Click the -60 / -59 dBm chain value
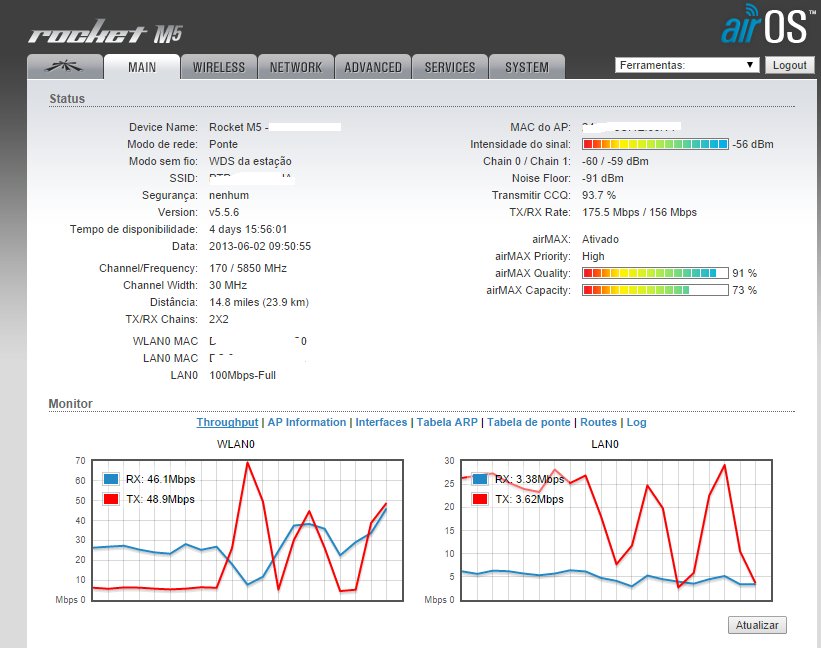 (x=615, y=161)
